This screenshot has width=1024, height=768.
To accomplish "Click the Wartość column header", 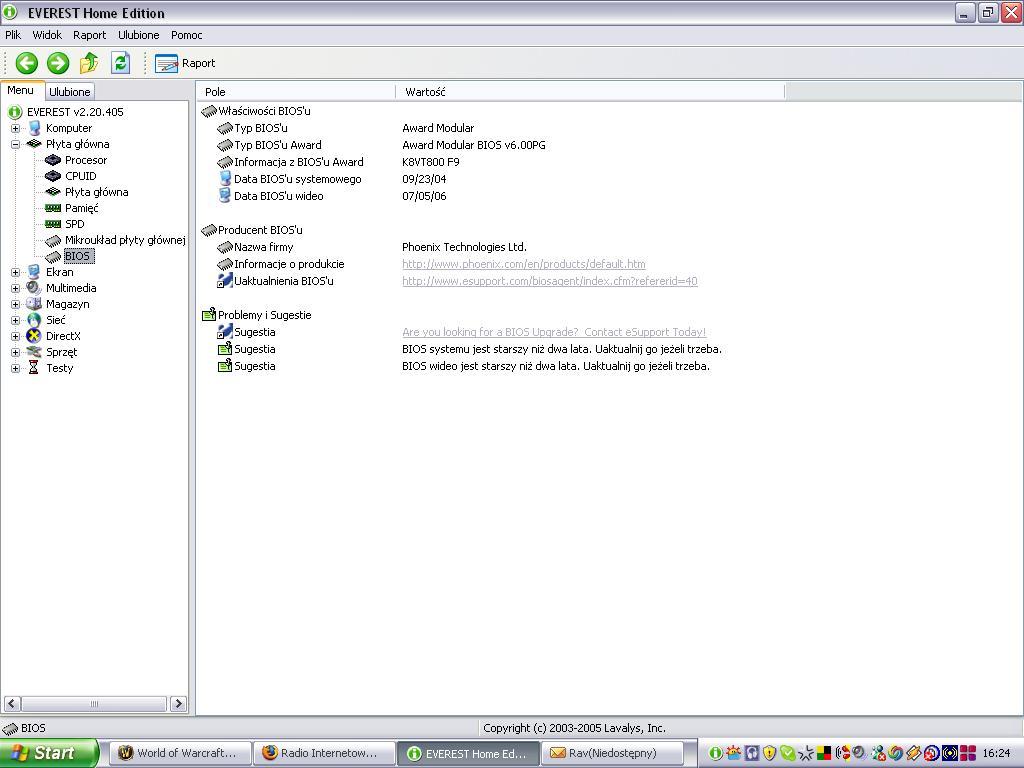I will click(x=590, y=92).
